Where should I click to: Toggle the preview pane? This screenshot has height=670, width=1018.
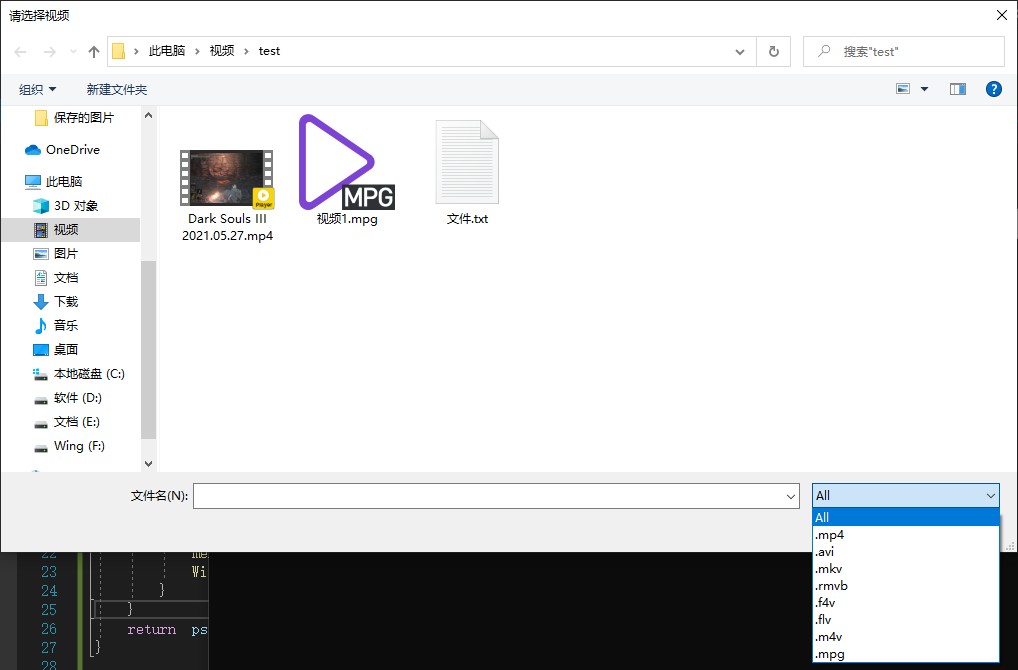coord(958,89)
